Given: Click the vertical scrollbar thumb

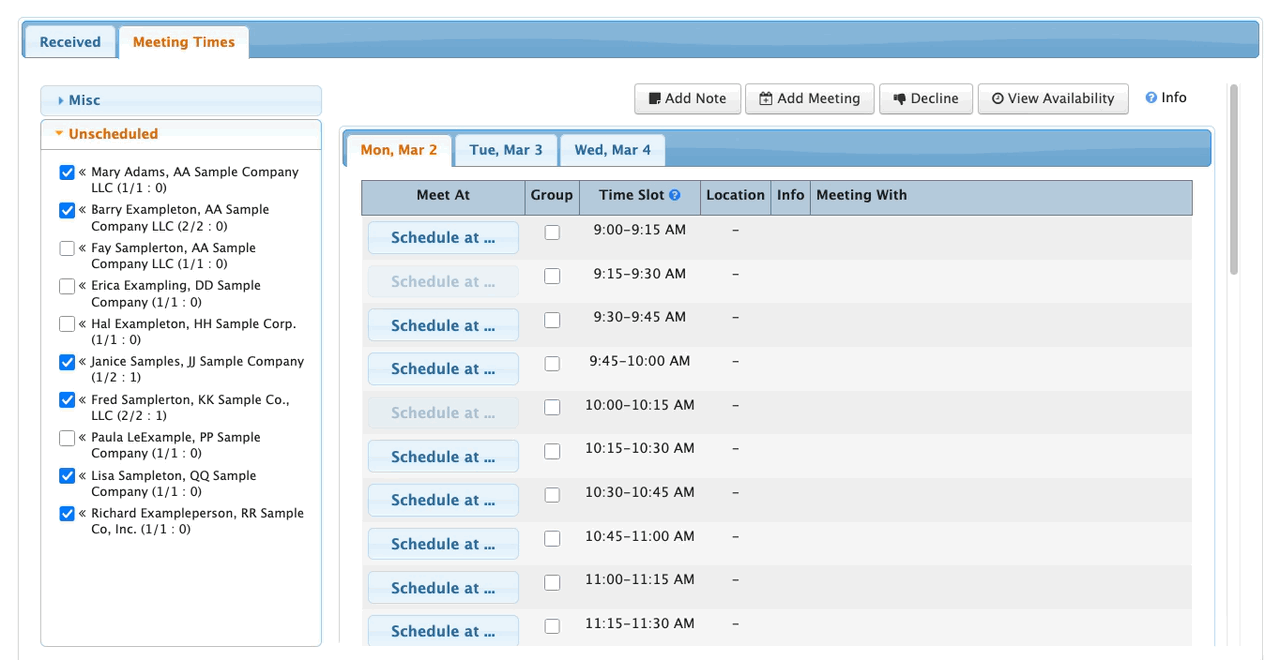Looking at the screenshot, I should [1234, 179].
